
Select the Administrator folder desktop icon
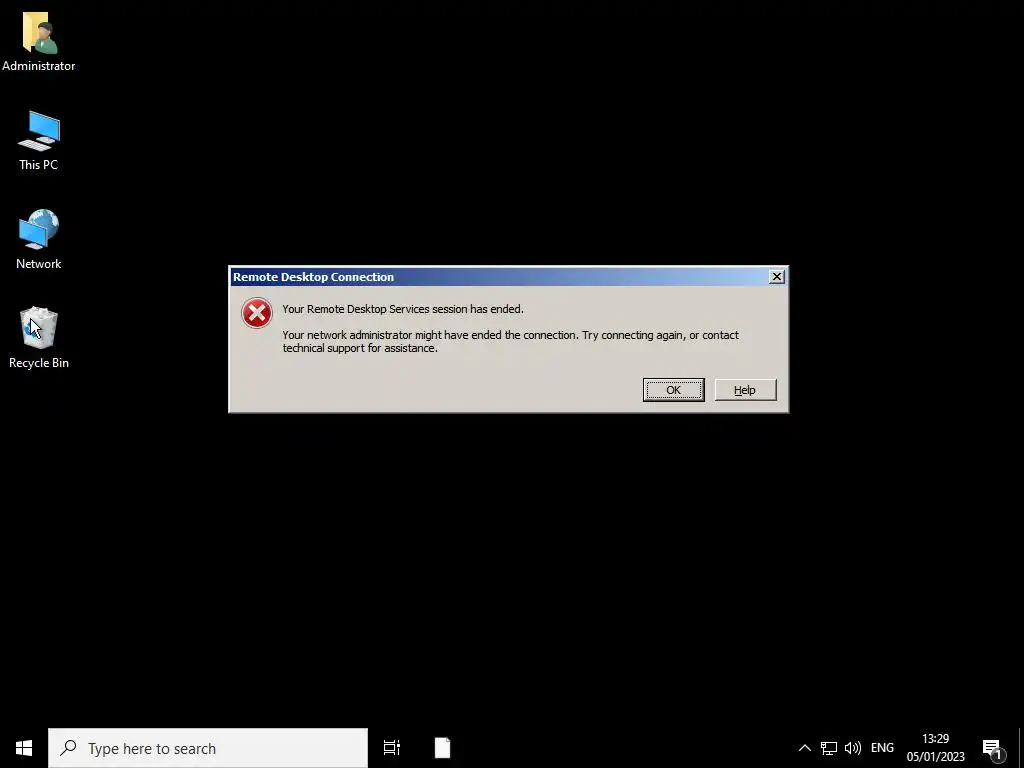(39, 42)
